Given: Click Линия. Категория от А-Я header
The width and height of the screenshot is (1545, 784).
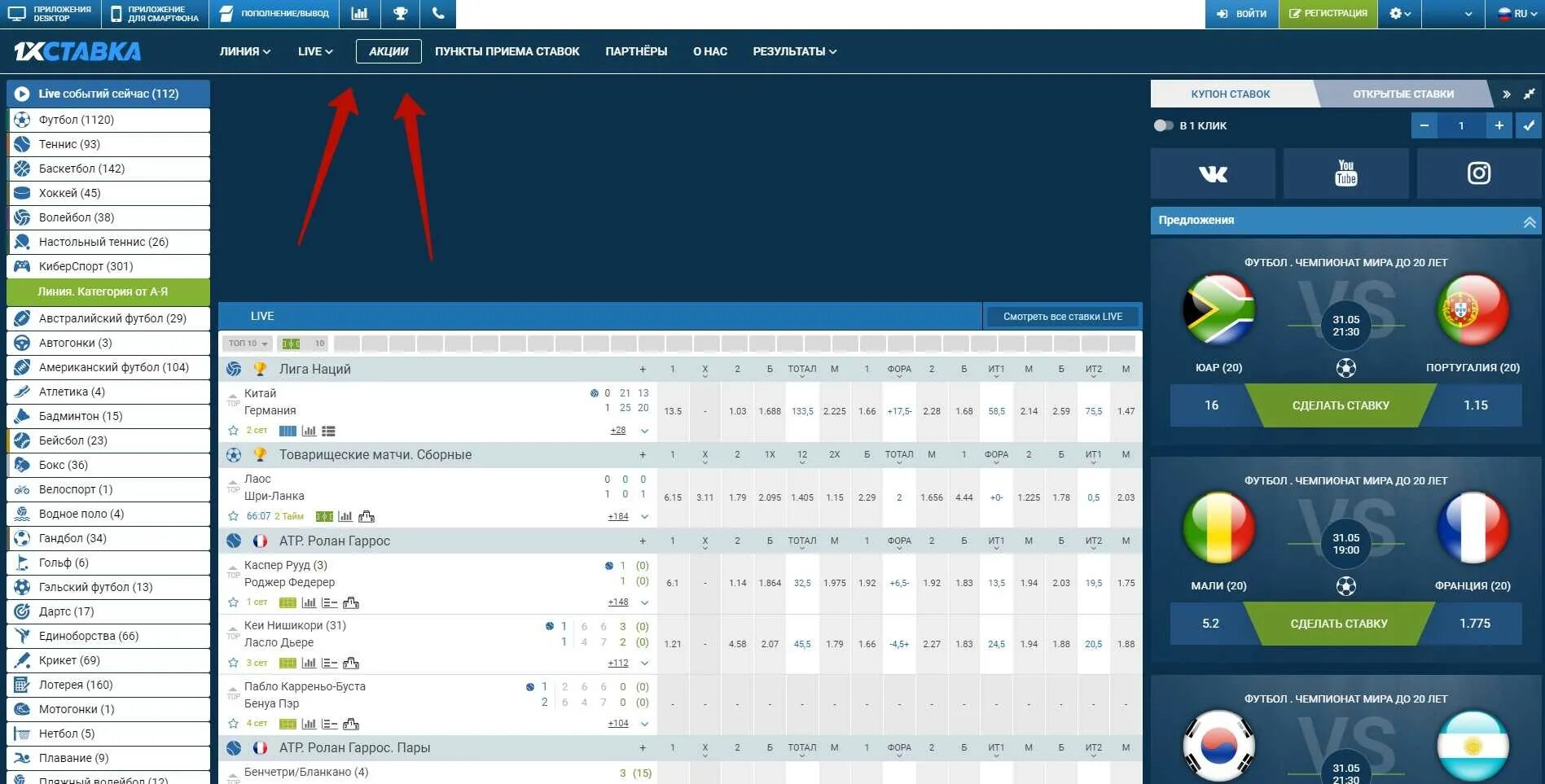Looking at the screenshot, I should tap(108, 291).
